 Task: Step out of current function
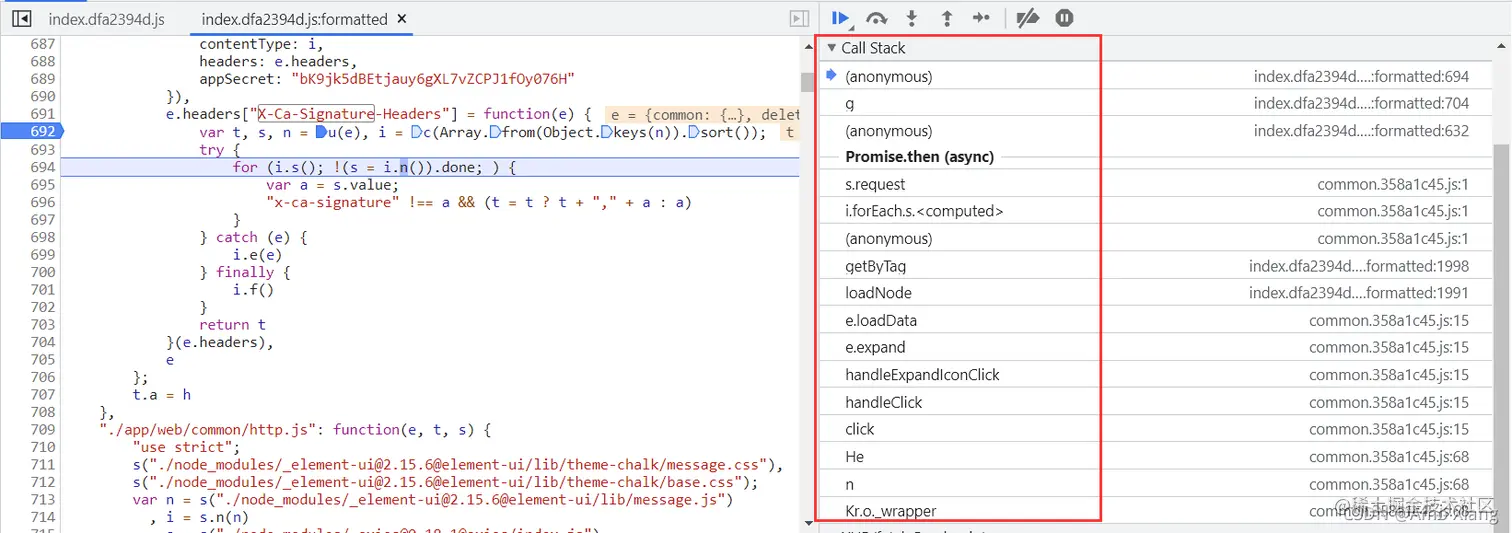point(946,18)
